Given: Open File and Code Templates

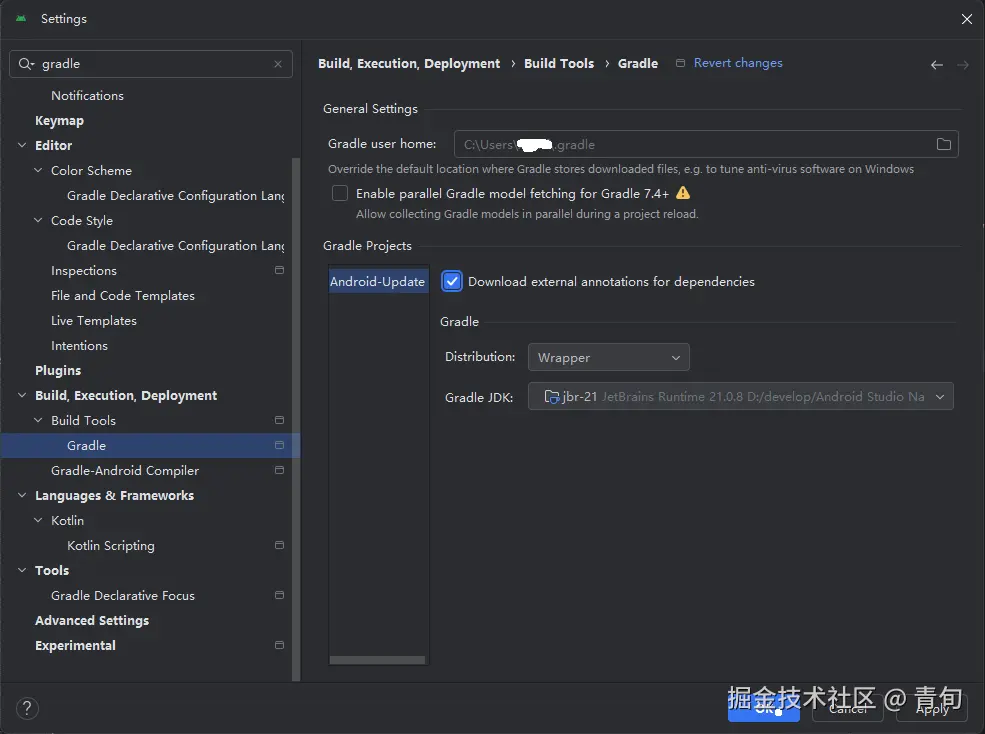Looking at the screenshot, I should [x=122, y=295].
